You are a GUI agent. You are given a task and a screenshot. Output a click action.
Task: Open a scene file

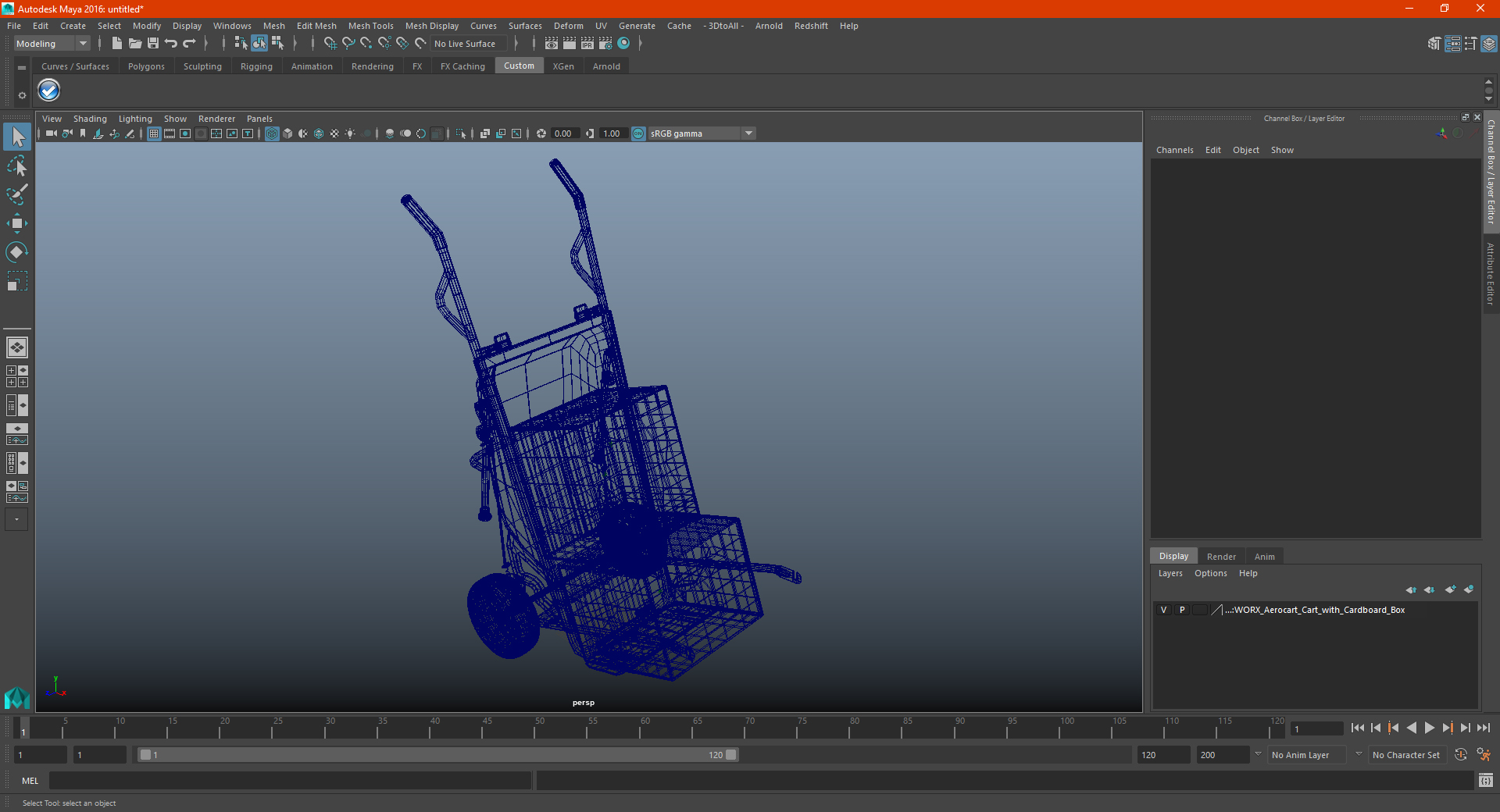pos(135,44)
